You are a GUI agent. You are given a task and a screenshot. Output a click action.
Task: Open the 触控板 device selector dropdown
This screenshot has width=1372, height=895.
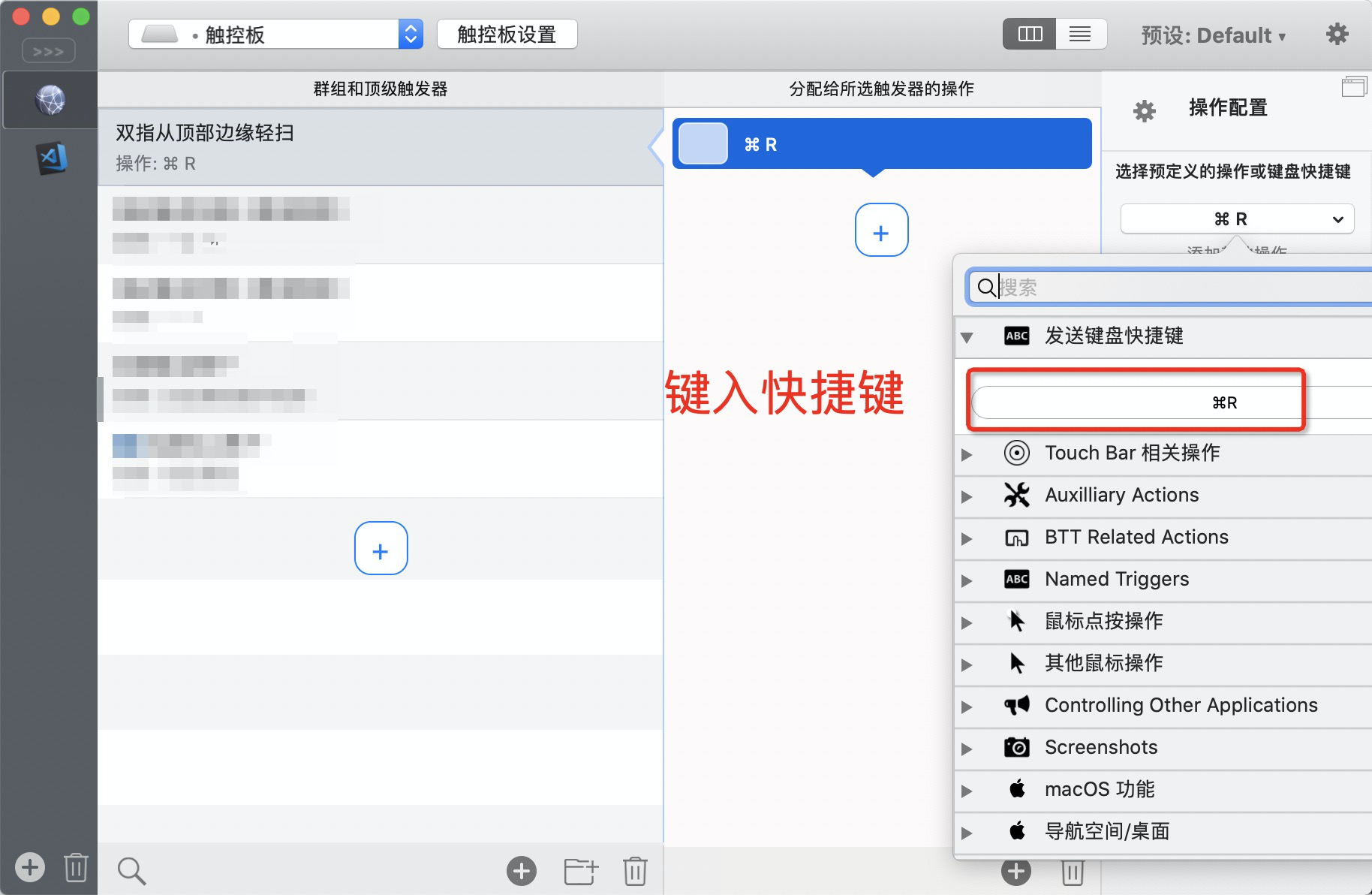[410, 34]
